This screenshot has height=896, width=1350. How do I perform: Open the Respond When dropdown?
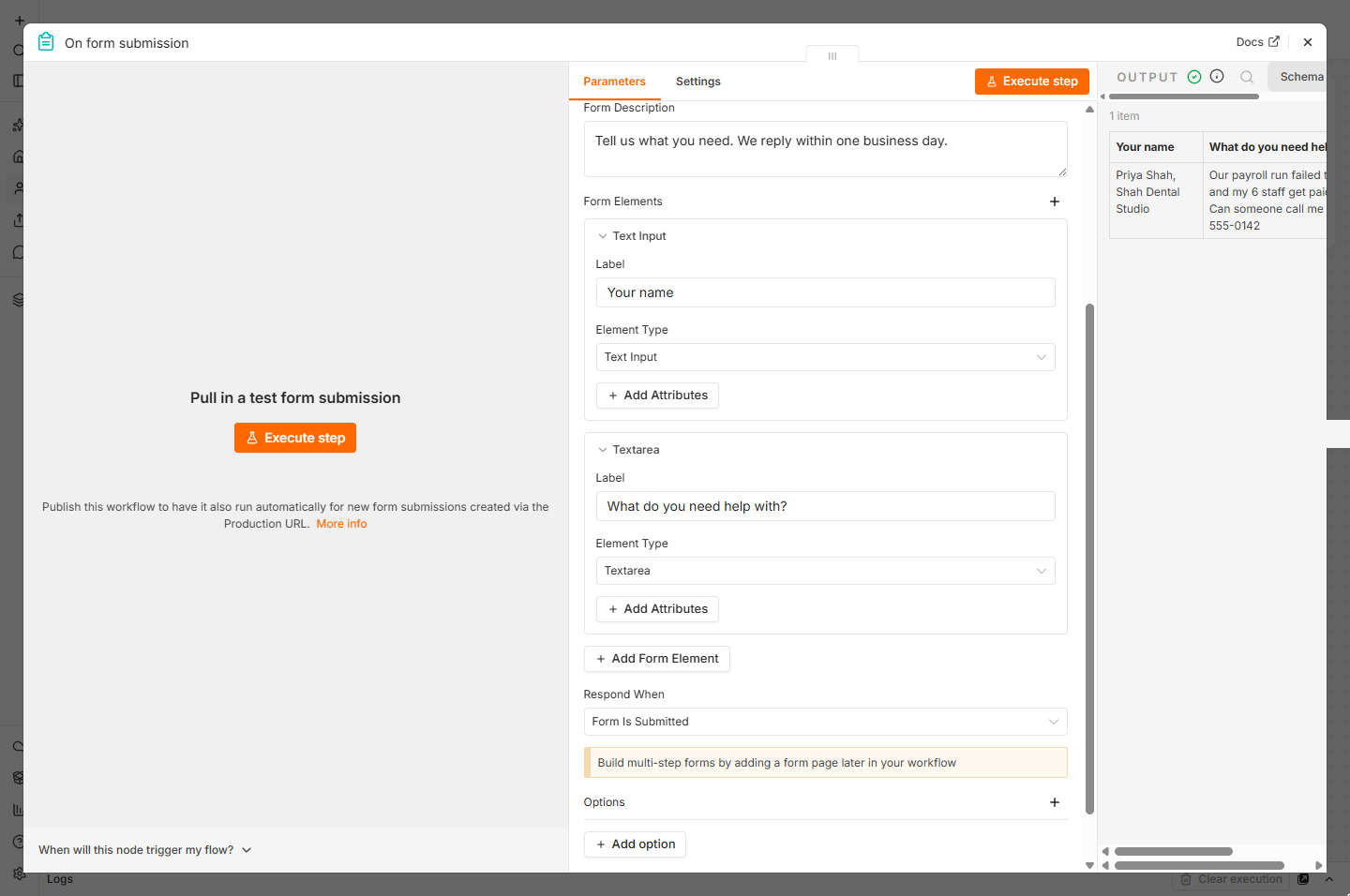pos(825,722)
